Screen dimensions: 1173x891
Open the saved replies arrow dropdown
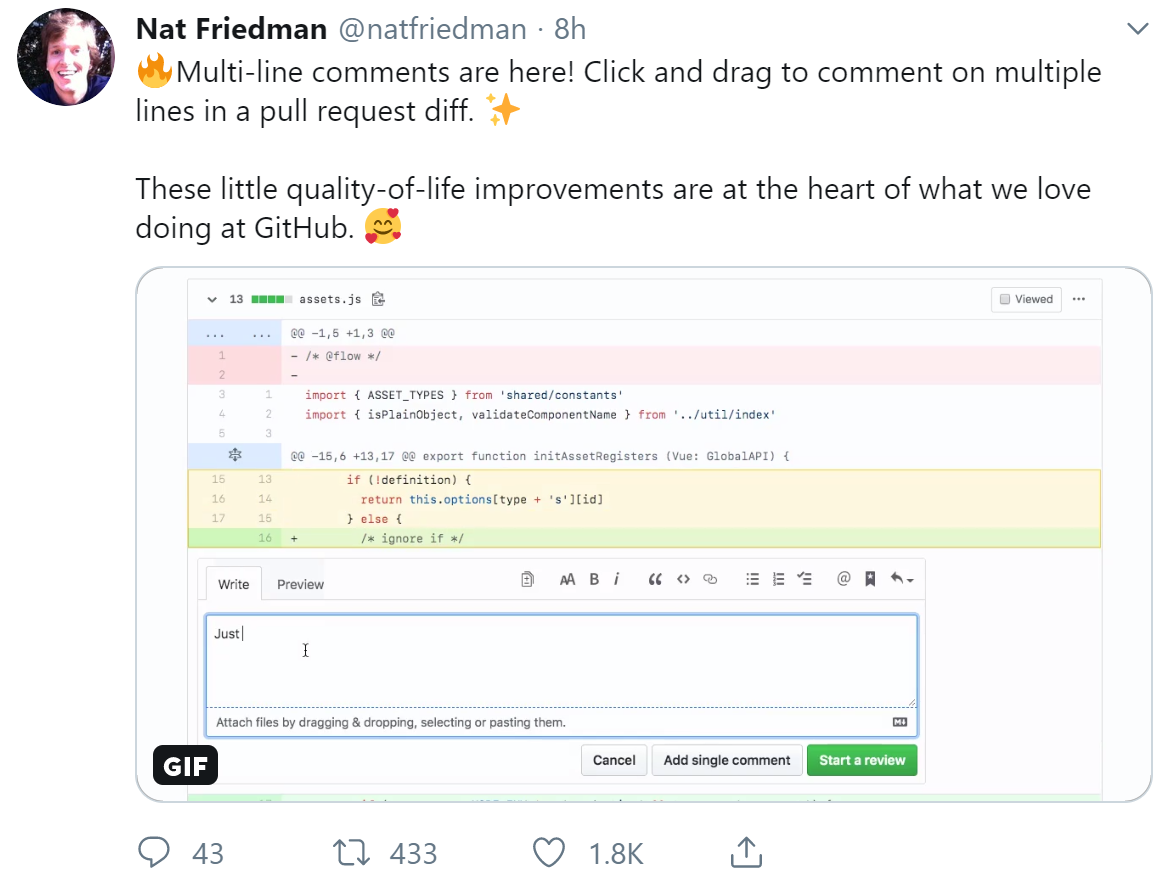pyautogui.click(x=901, y=578)
